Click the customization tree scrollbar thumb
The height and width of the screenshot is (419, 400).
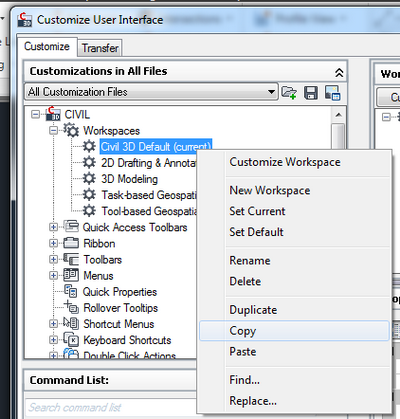pyautogui.click(x=339, y=136)
